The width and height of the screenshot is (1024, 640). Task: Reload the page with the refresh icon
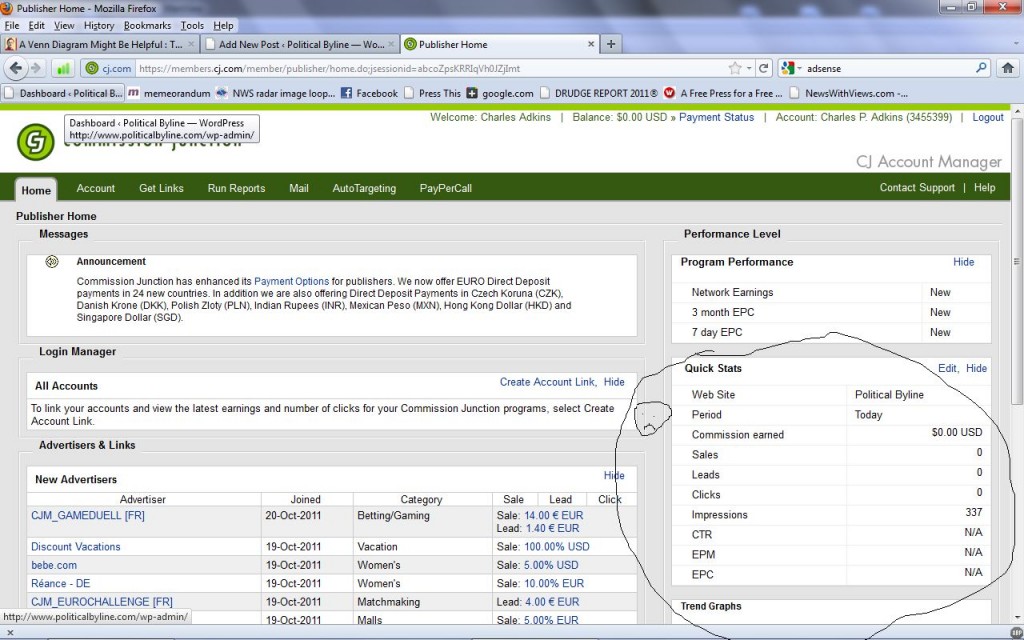(x=763, y=68)
